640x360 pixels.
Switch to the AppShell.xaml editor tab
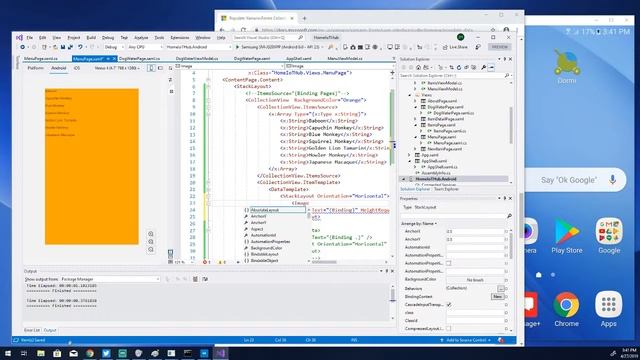coord(299,59)
